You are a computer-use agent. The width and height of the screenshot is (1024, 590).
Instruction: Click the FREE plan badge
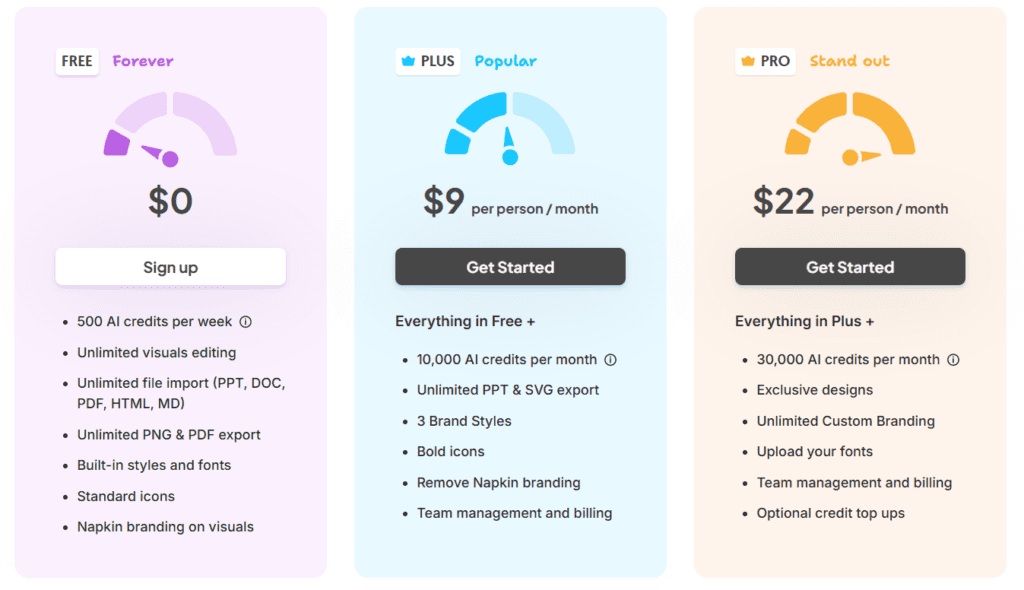77,61
